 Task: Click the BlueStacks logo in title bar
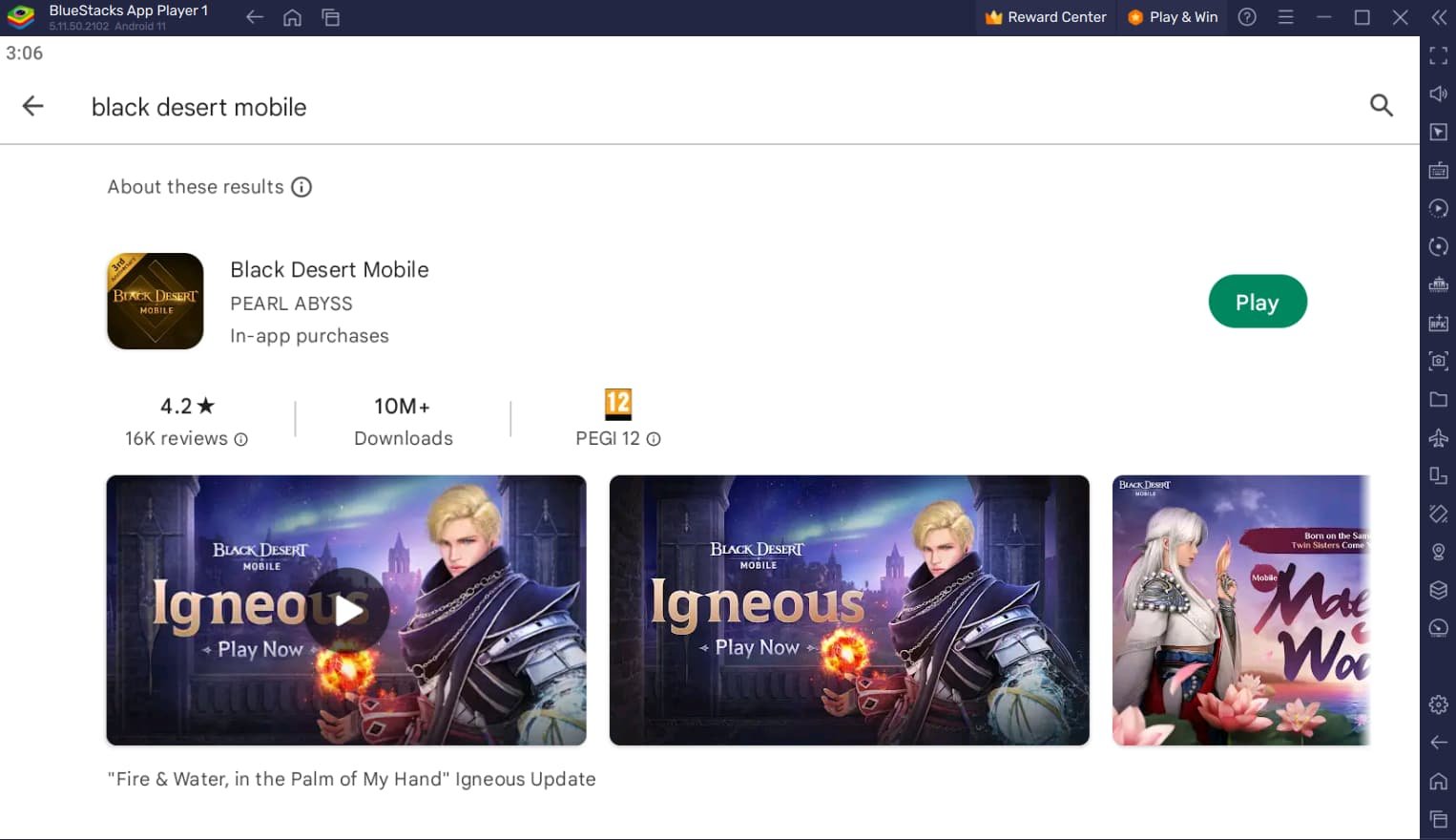pos(21,17)
